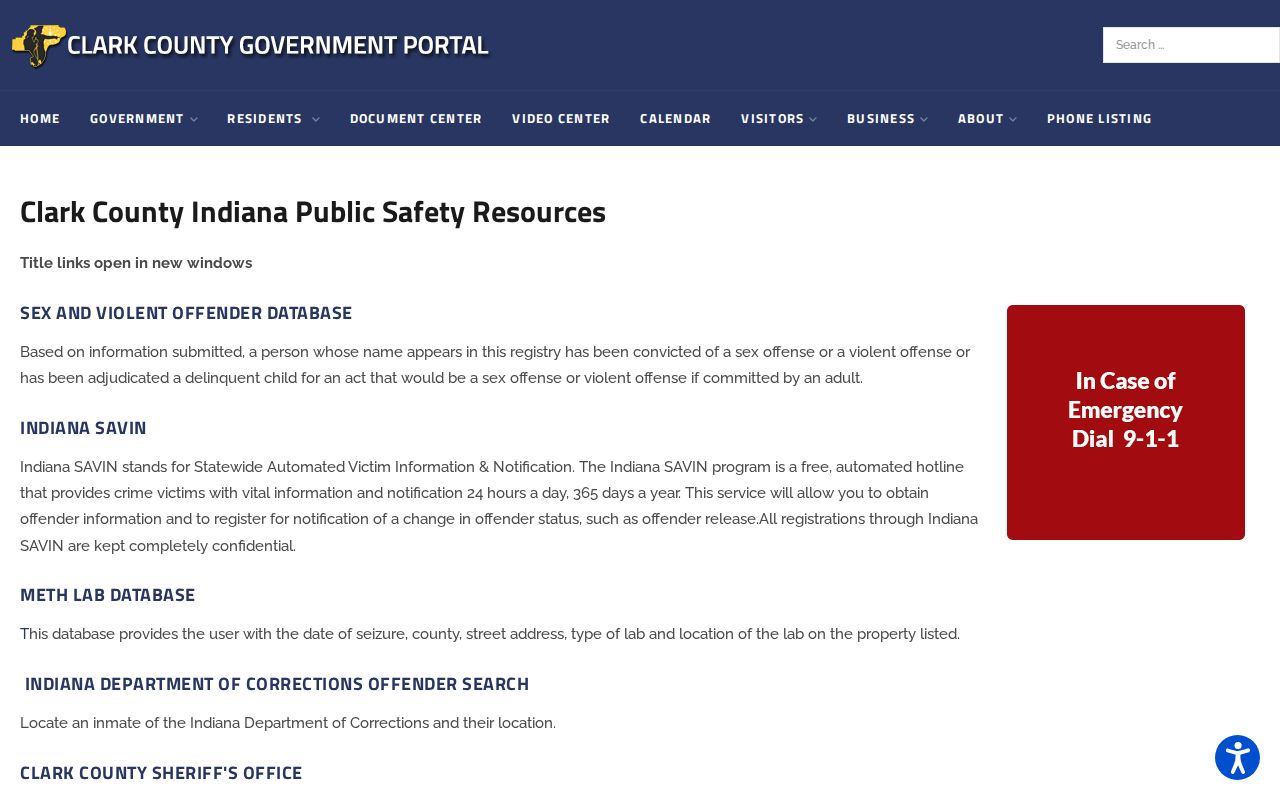Open the Document Center menu item
Viewport: 1280px width, 800px height.
416,119
